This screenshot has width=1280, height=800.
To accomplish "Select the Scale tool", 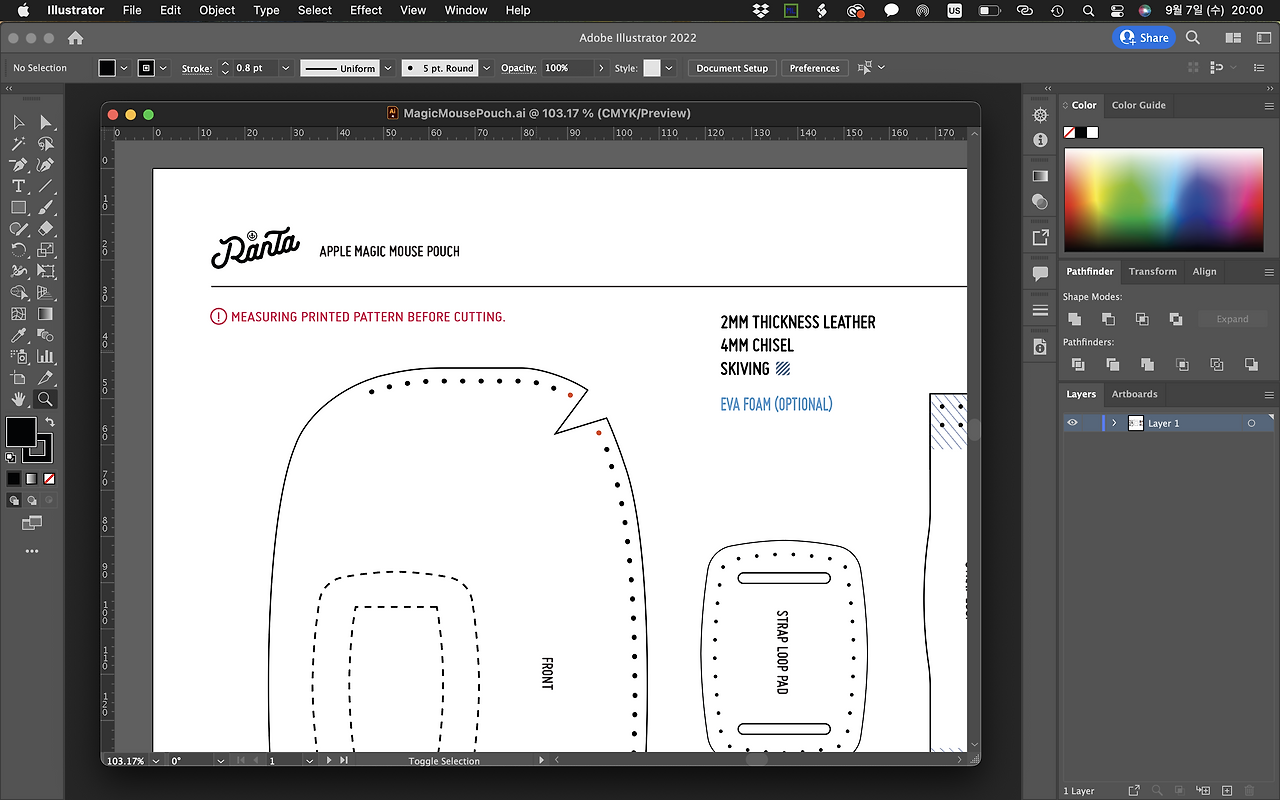I will pyautogui.click(x=45, y=250).
